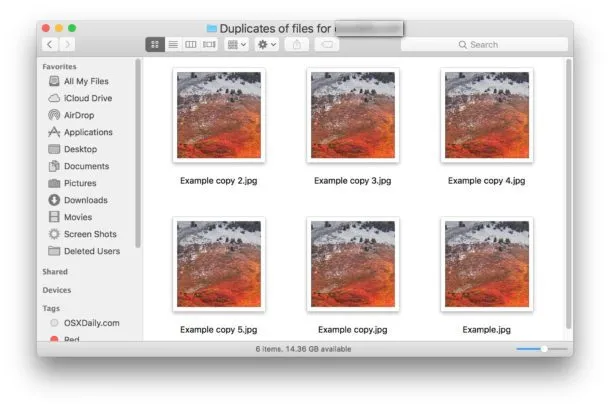Open the Action gear dropdown menu

(267, 45)
